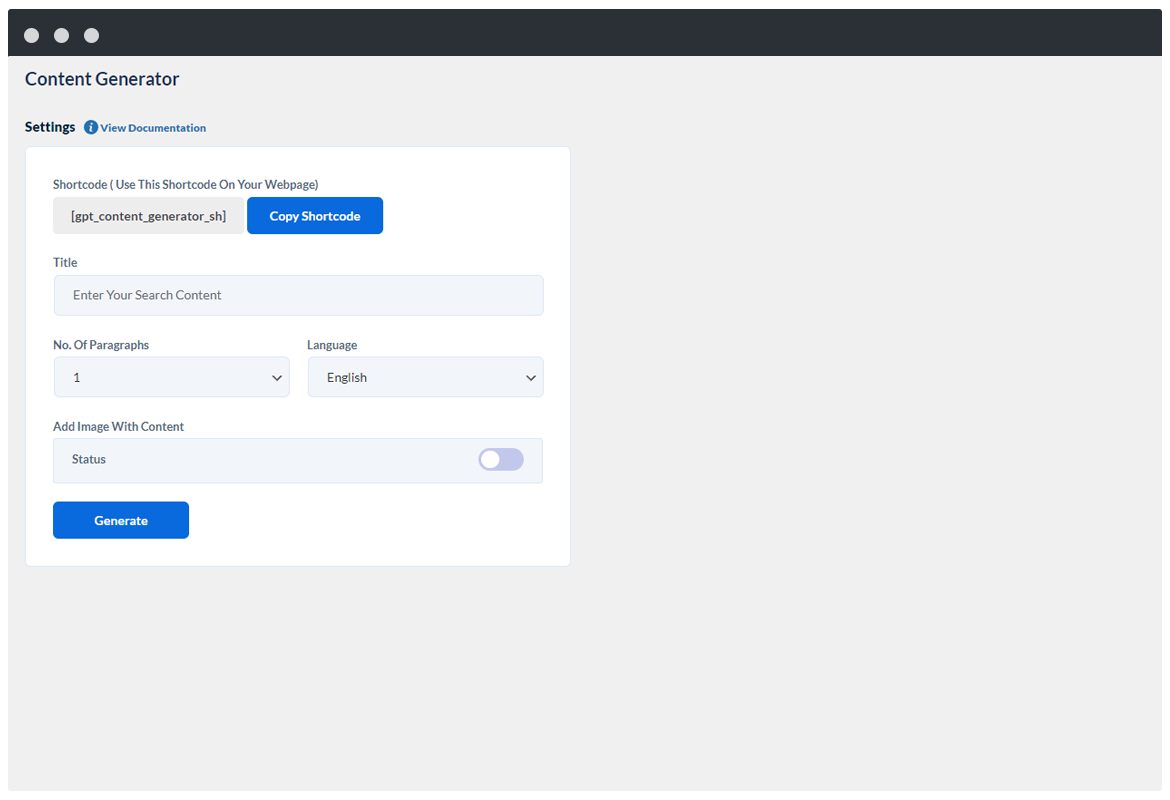1170x800 pixels.
Task: Click the Settings section label
Action: (x=50, y=127)
